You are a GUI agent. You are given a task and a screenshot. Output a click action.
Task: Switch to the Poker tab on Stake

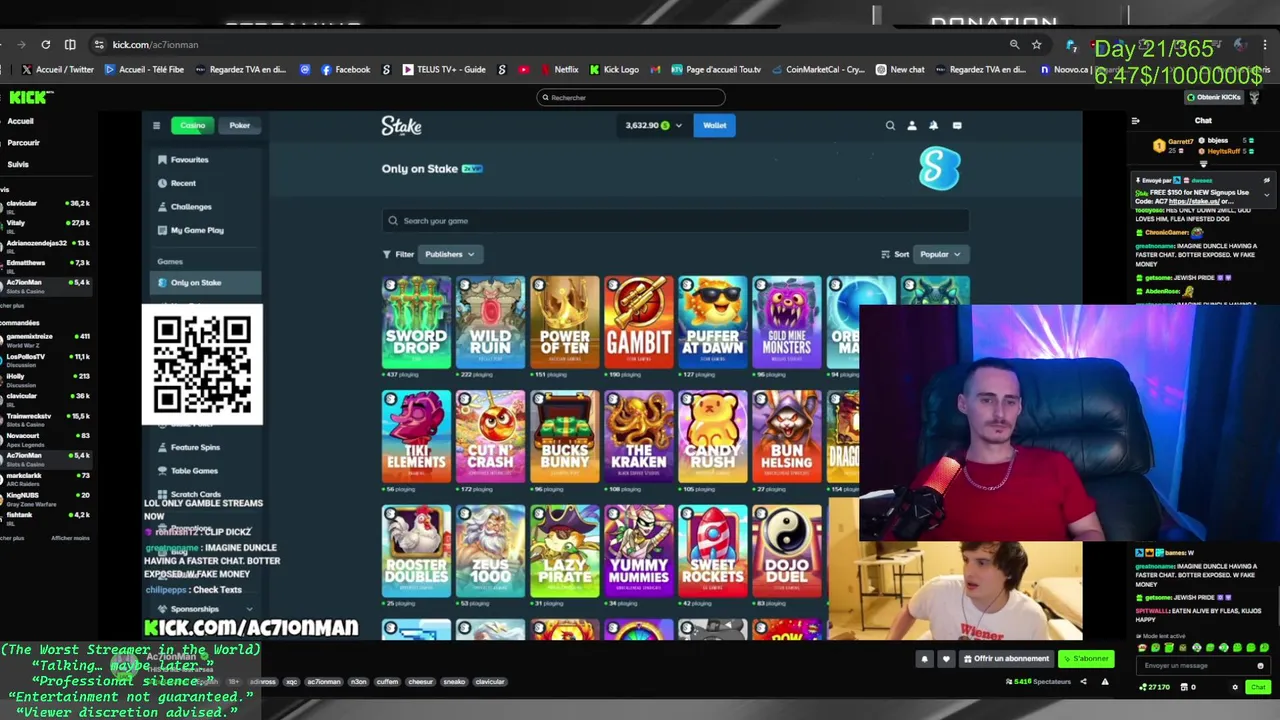pyautogui.click(x=239, y=125)
